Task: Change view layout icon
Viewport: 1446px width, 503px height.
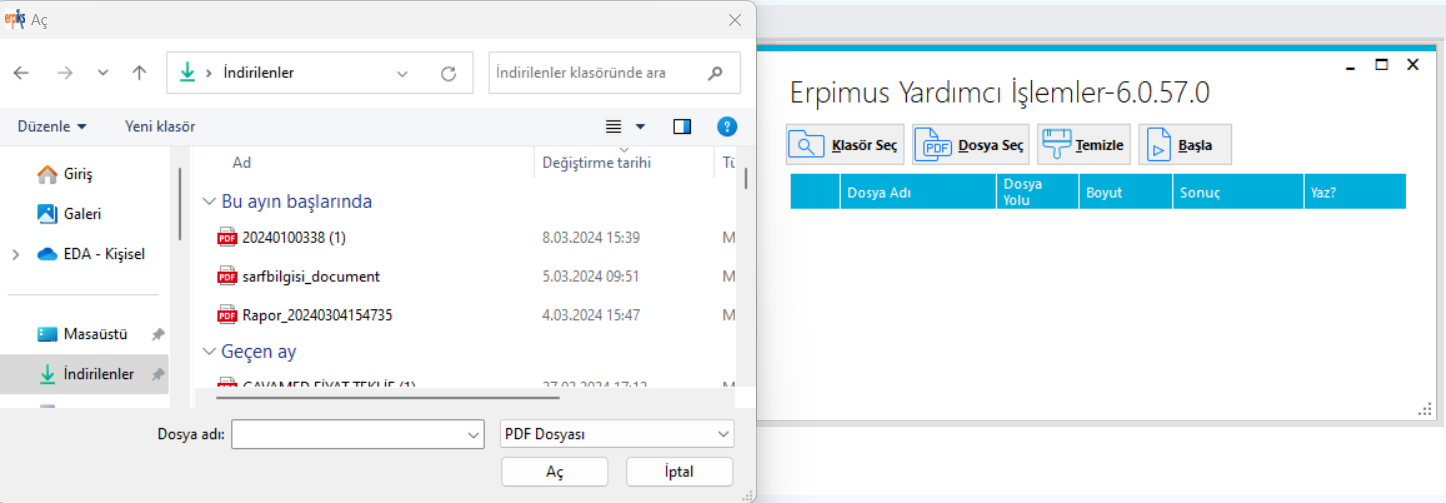Action: pyautogui.click(x=614, y=126)
